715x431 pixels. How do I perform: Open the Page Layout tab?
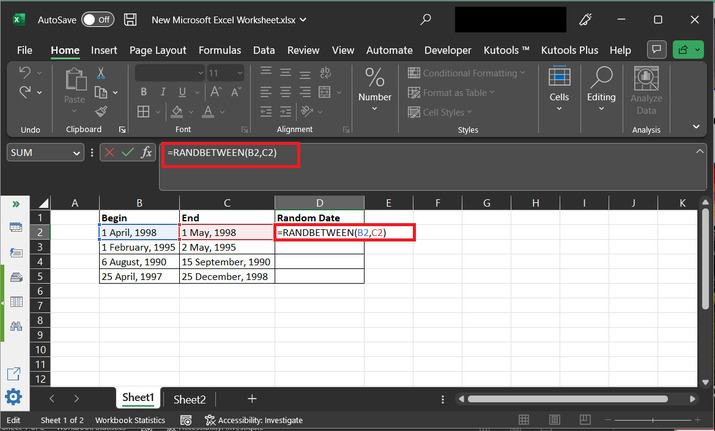157,50
